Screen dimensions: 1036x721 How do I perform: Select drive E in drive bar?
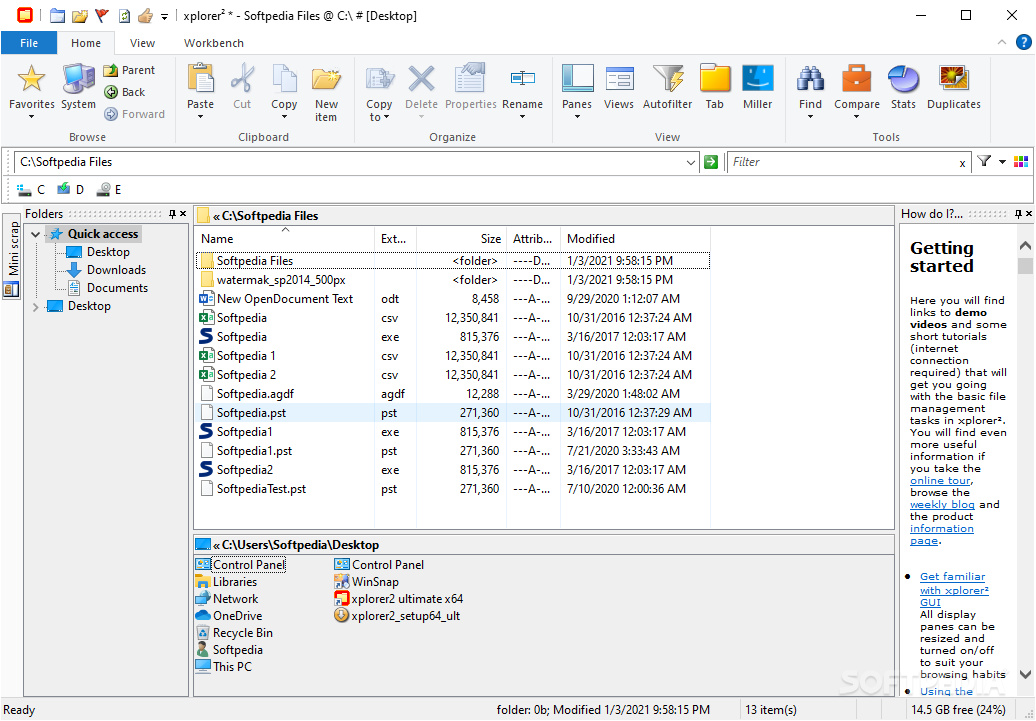coord(108,190)
